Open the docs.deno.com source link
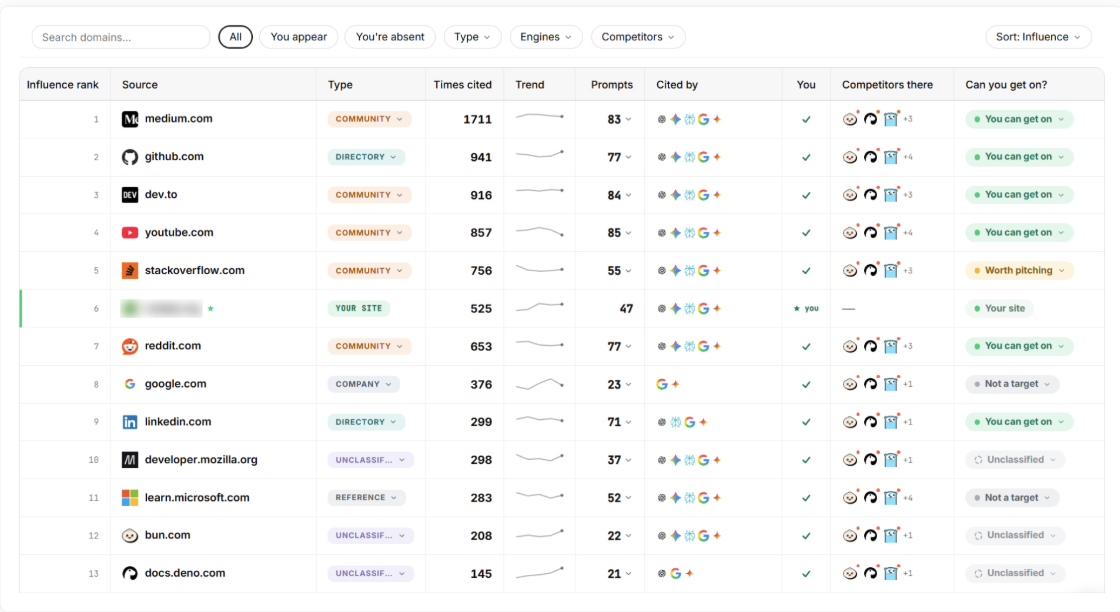This screenshot has height=612, width=1120. tap(185, 573)
